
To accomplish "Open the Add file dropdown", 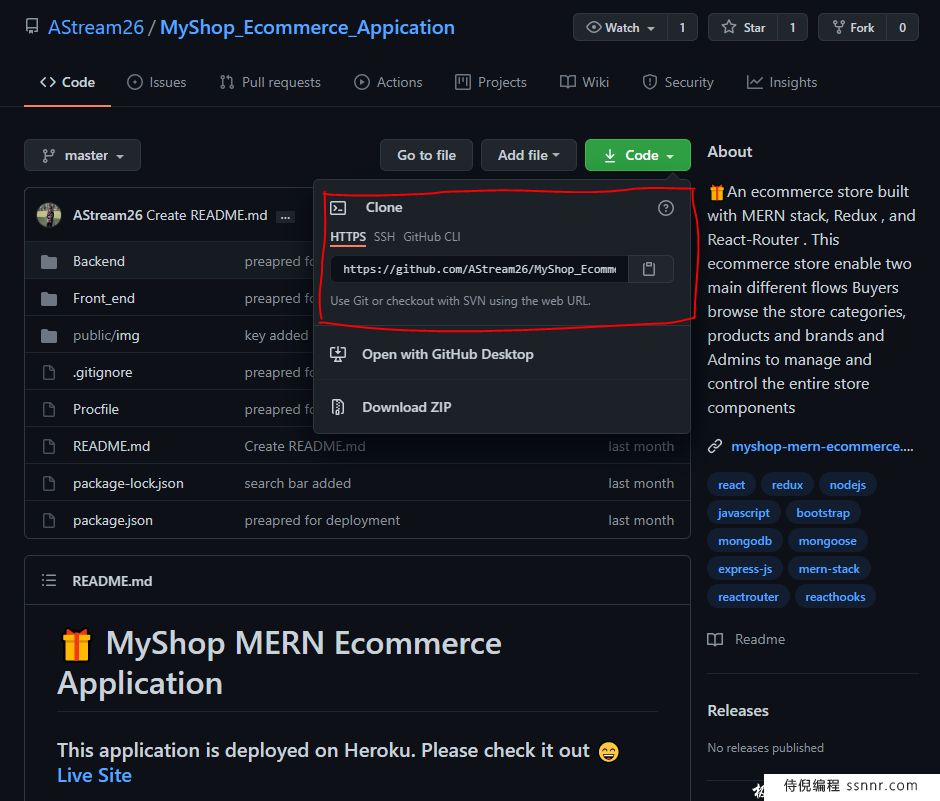I will tap(529, 155).
